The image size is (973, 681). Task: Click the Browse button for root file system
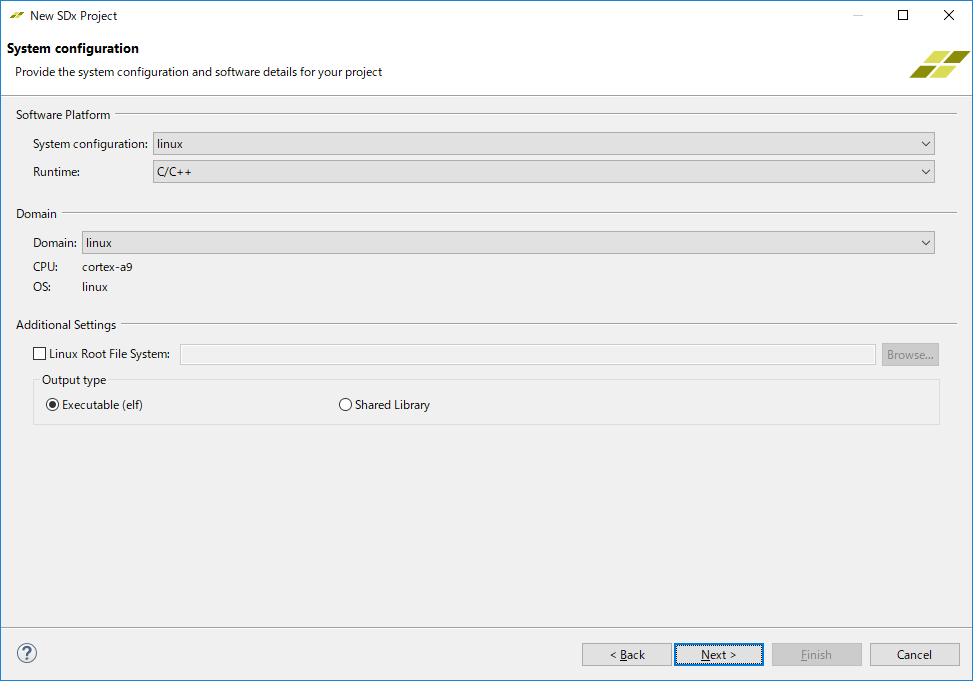910,355
